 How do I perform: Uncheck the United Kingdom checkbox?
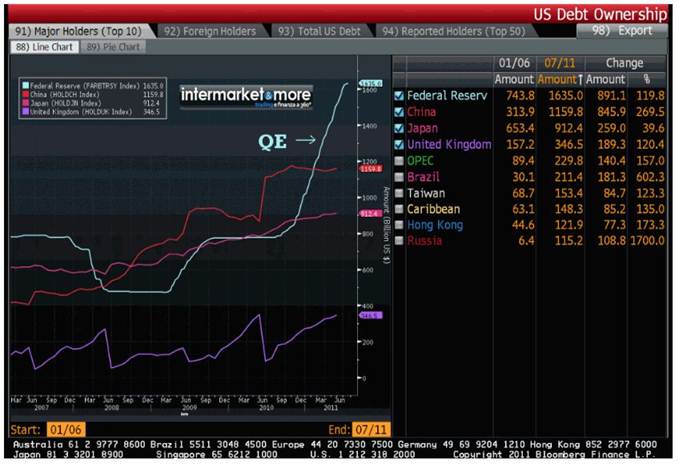[x=399, y=145]
